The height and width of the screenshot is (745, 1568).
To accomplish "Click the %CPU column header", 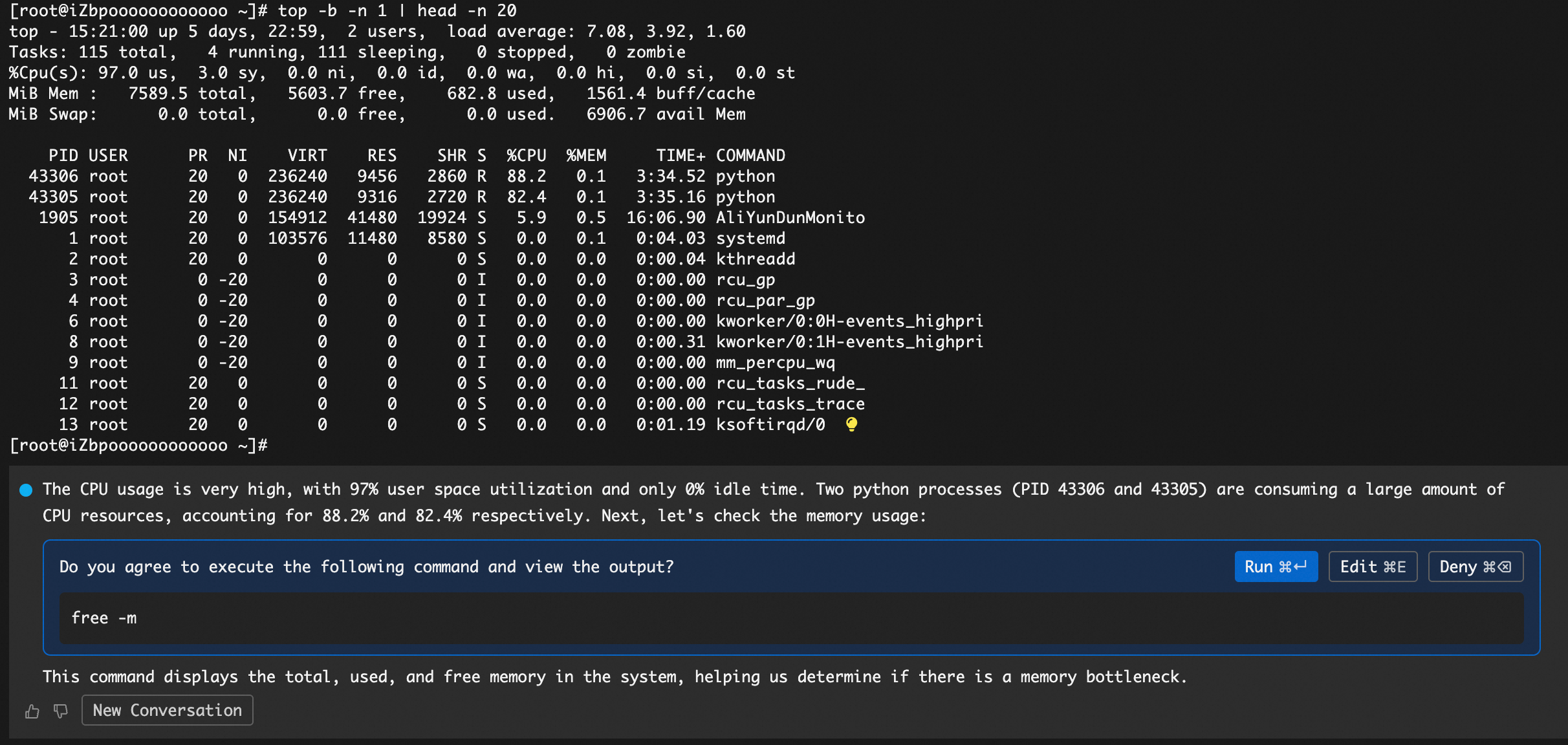I will (526, 155).
